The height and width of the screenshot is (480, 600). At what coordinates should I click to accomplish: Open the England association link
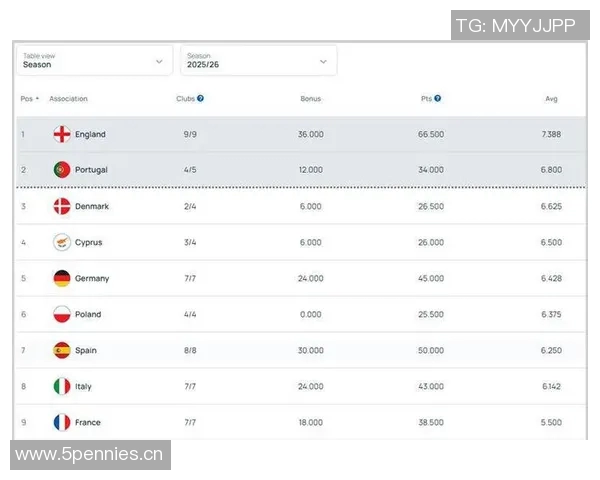(90, 134)
